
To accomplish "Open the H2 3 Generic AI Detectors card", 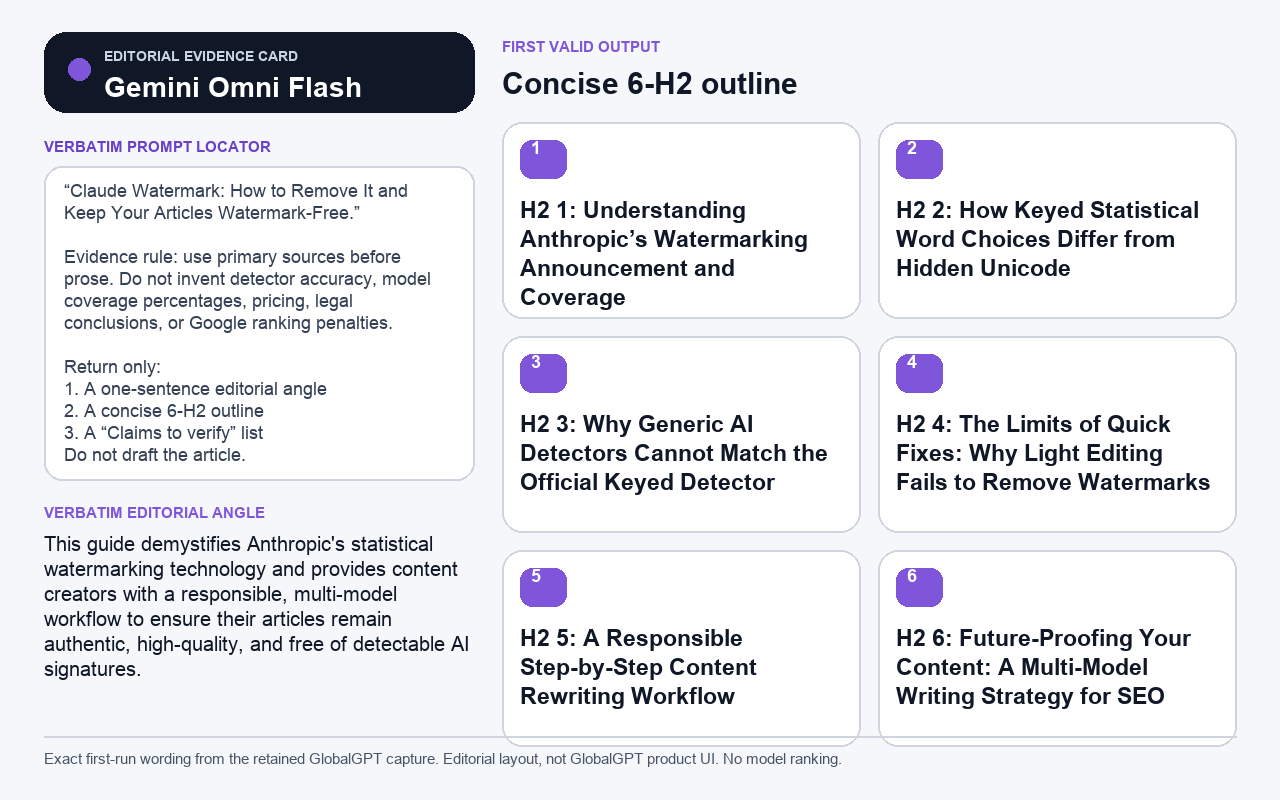I will pyautogui.click(x=681, y=434).
